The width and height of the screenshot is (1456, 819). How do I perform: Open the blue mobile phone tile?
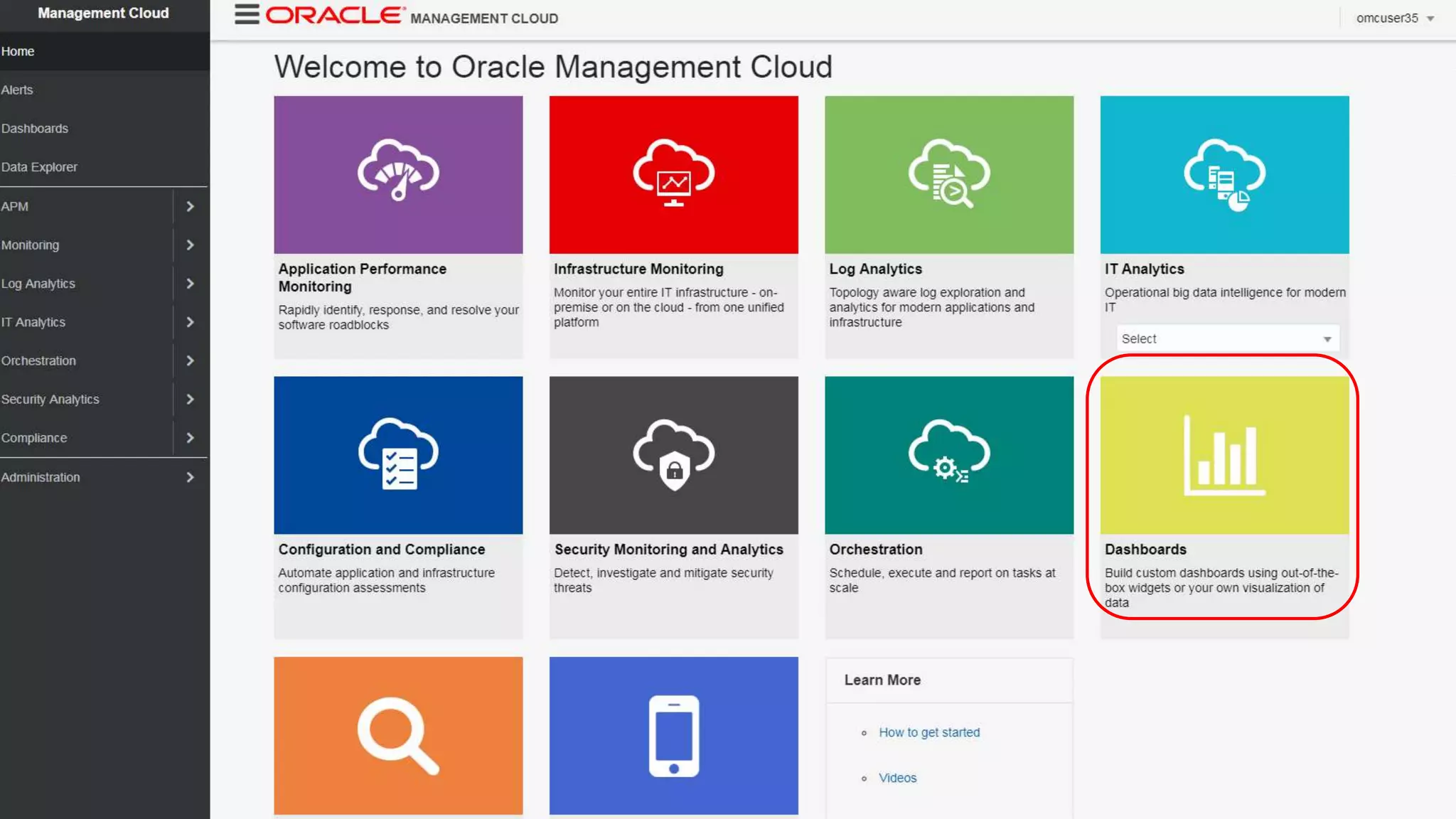coord(673,736)
